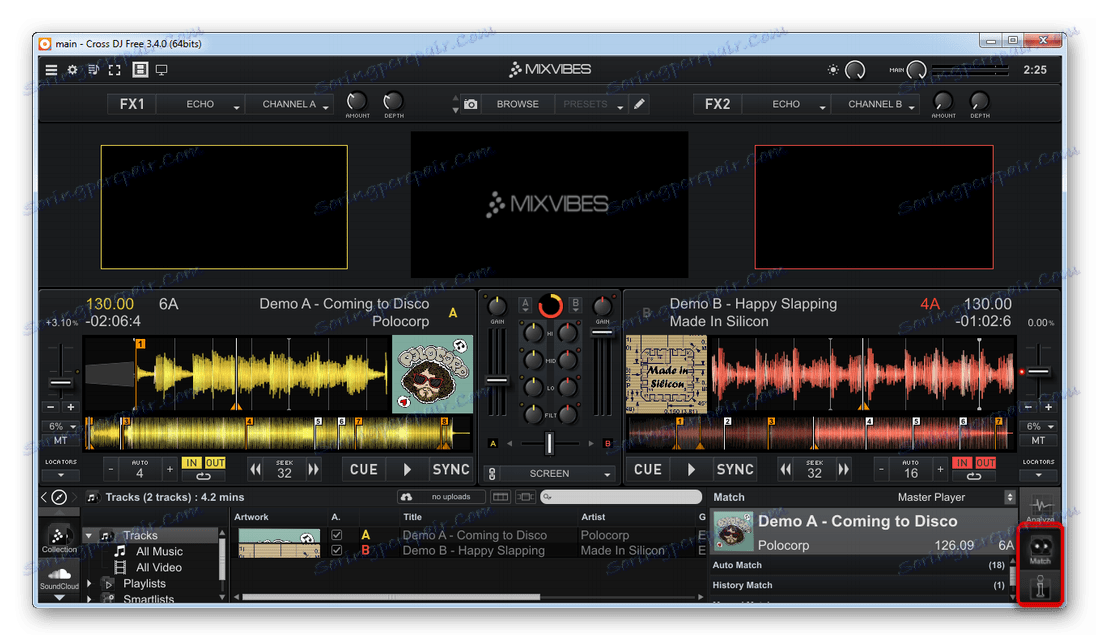Viewport: 1100px width, 641px height.
Task: Select the SoundCloud source icon
Action: point(59,577)
